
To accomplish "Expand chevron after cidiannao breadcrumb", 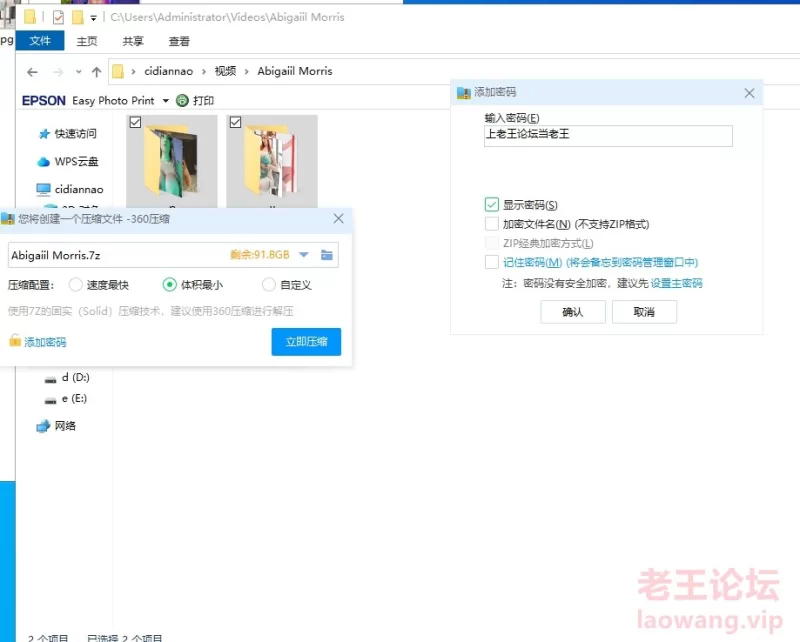I will 204,71.
